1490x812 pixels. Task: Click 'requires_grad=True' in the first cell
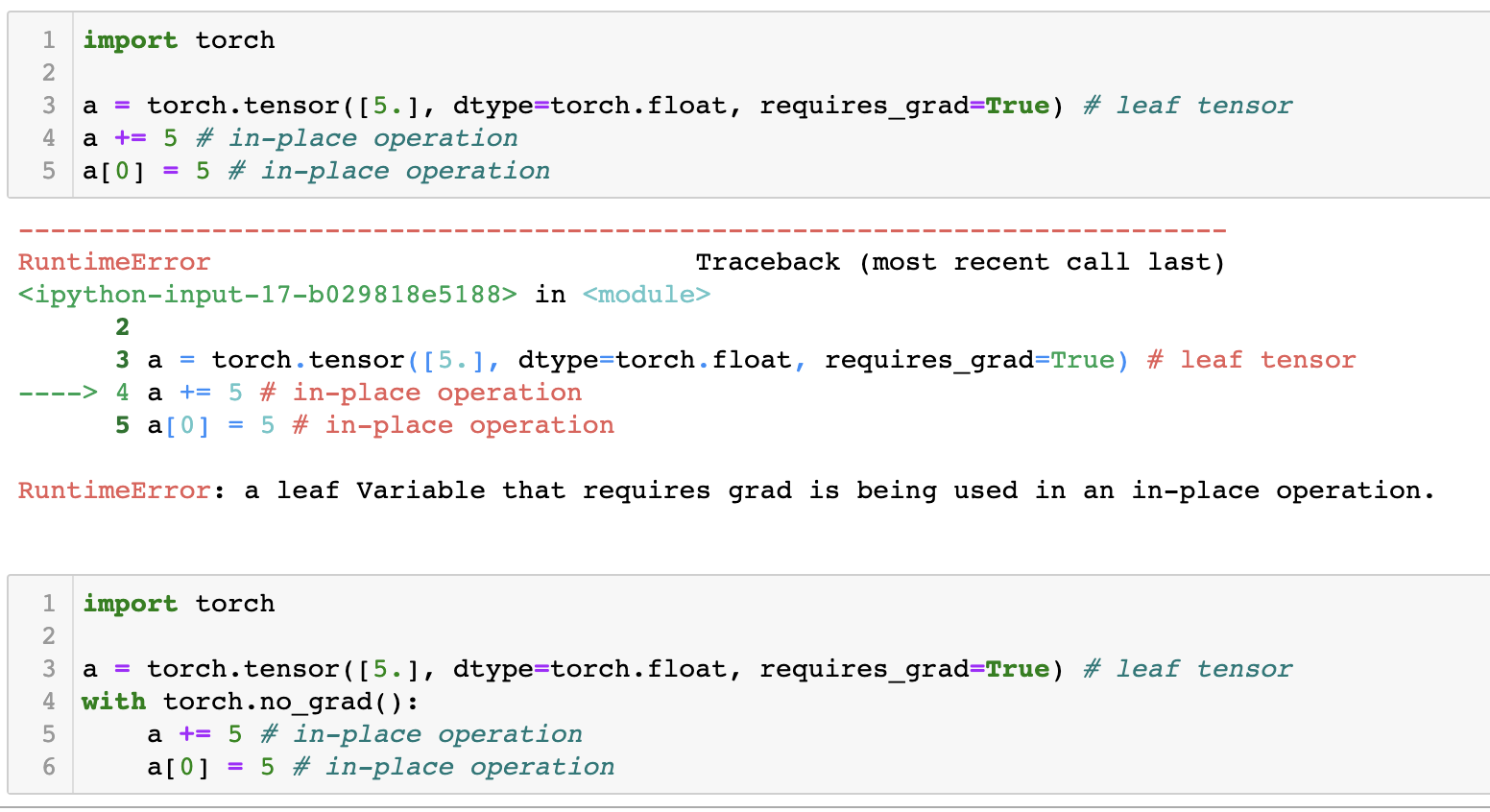point(903,106)
